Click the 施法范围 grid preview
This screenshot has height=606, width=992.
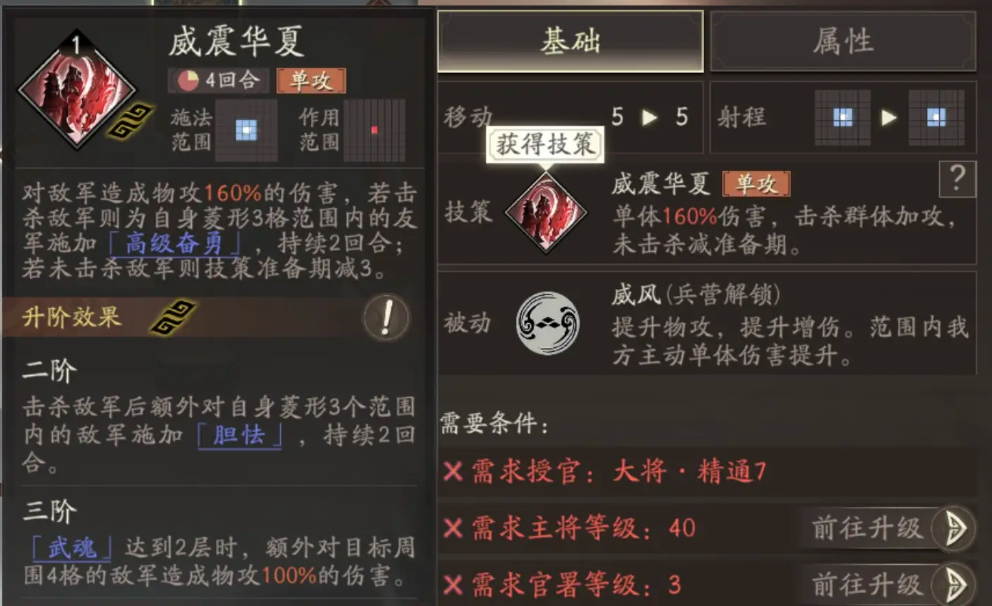(x=246, y=130)
